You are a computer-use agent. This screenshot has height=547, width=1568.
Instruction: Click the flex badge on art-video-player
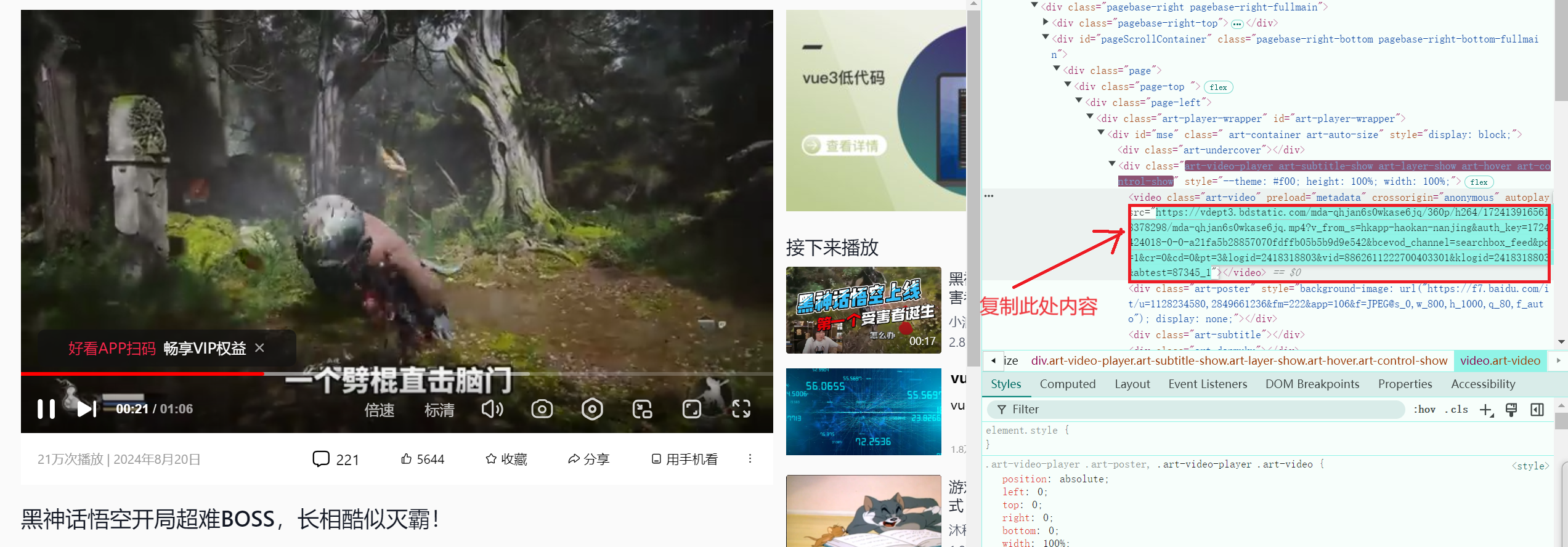(1479, 182)
